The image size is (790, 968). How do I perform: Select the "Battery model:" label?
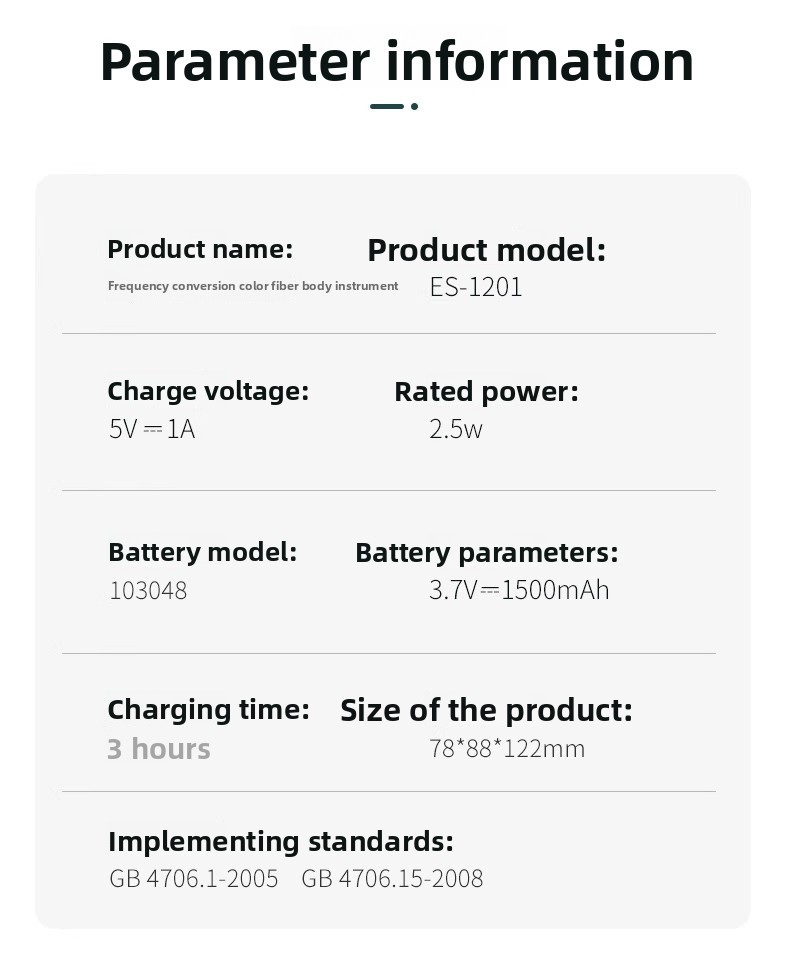coord(202,552)
